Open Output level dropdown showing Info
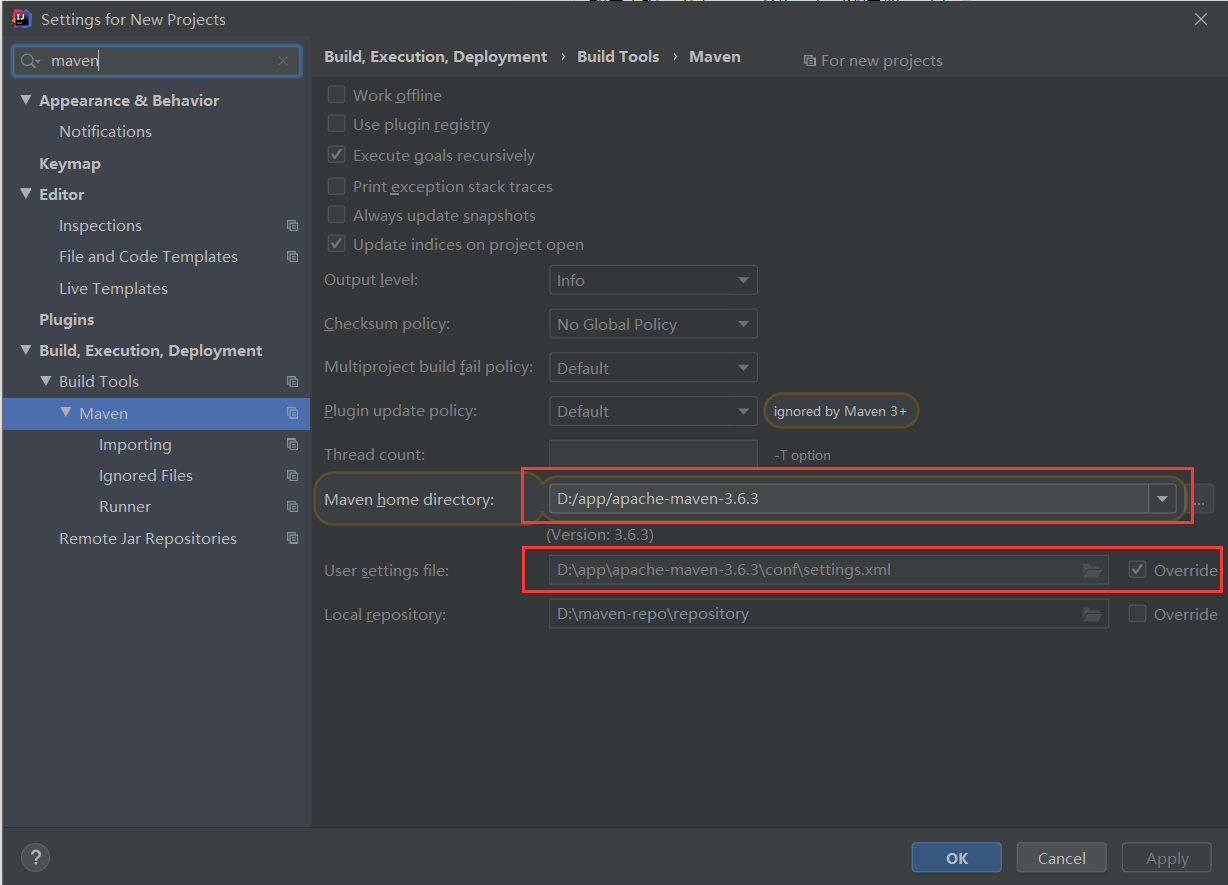The height and width of the screenshot is (885, 1228). (653, 280)
